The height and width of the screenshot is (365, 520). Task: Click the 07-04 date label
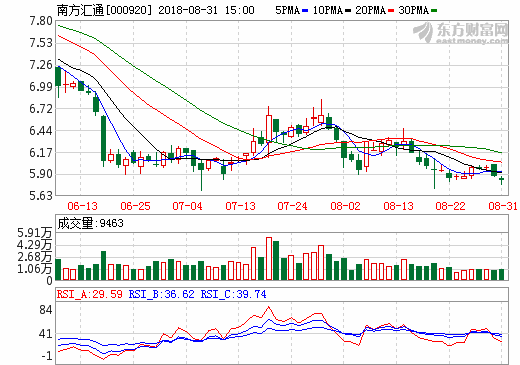pos(187,206)
